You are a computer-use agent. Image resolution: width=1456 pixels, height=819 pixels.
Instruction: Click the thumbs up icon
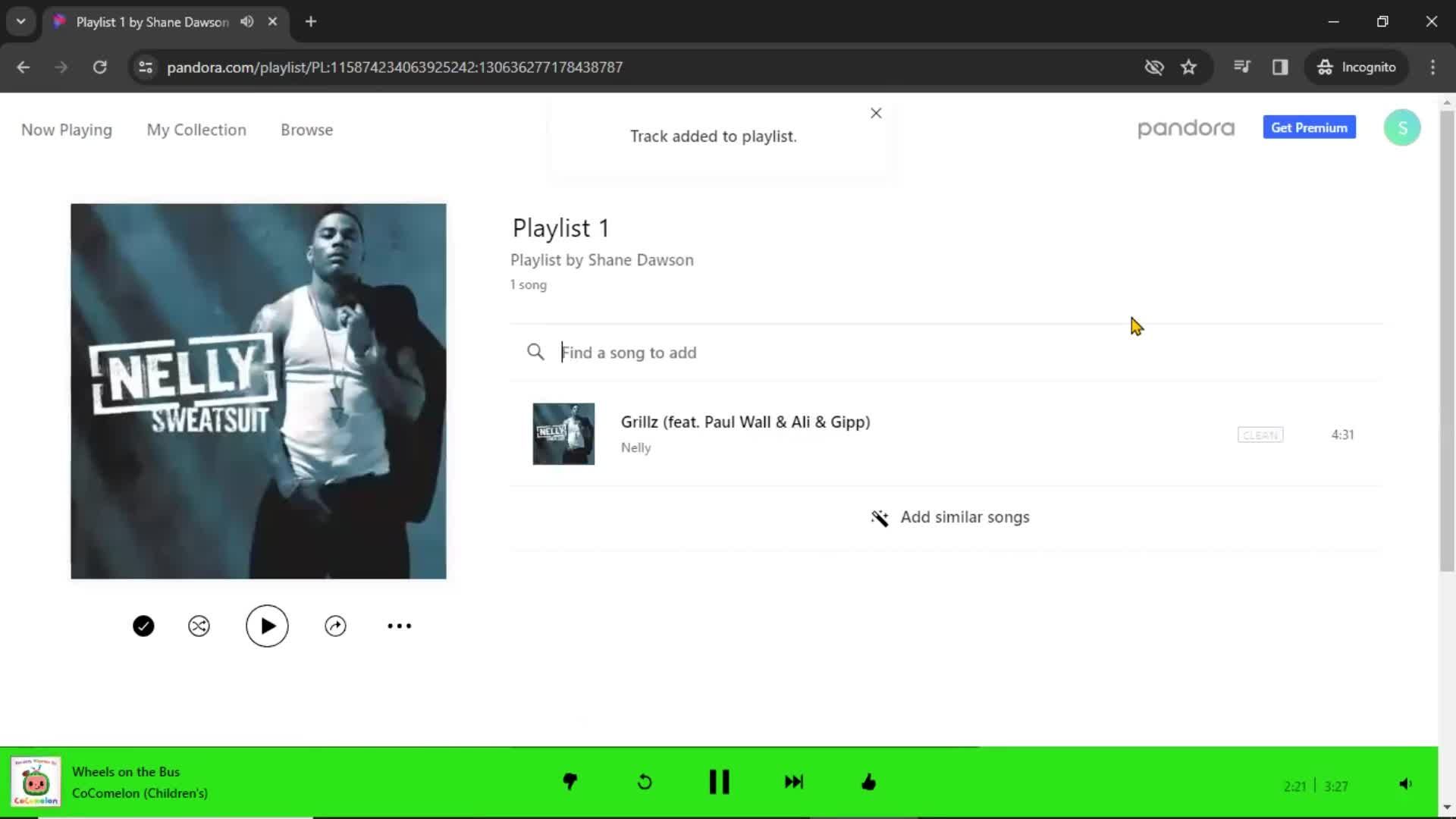coord(868,782)
